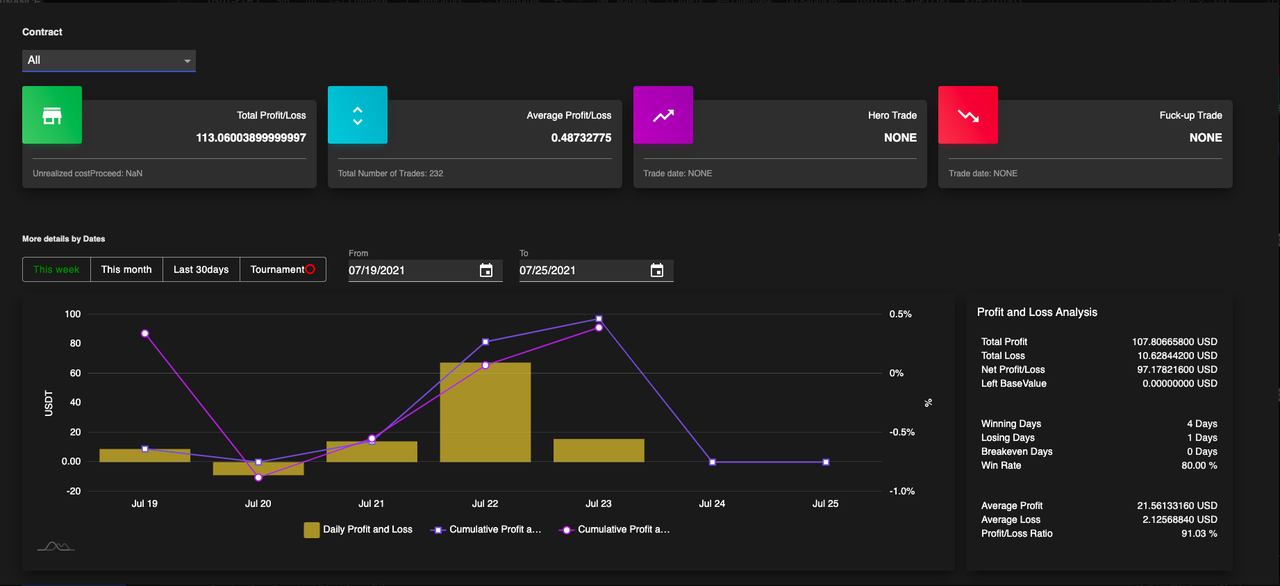Click the Total Number of Trades: 232 text
1280x586 pixels.
(391, 174)
